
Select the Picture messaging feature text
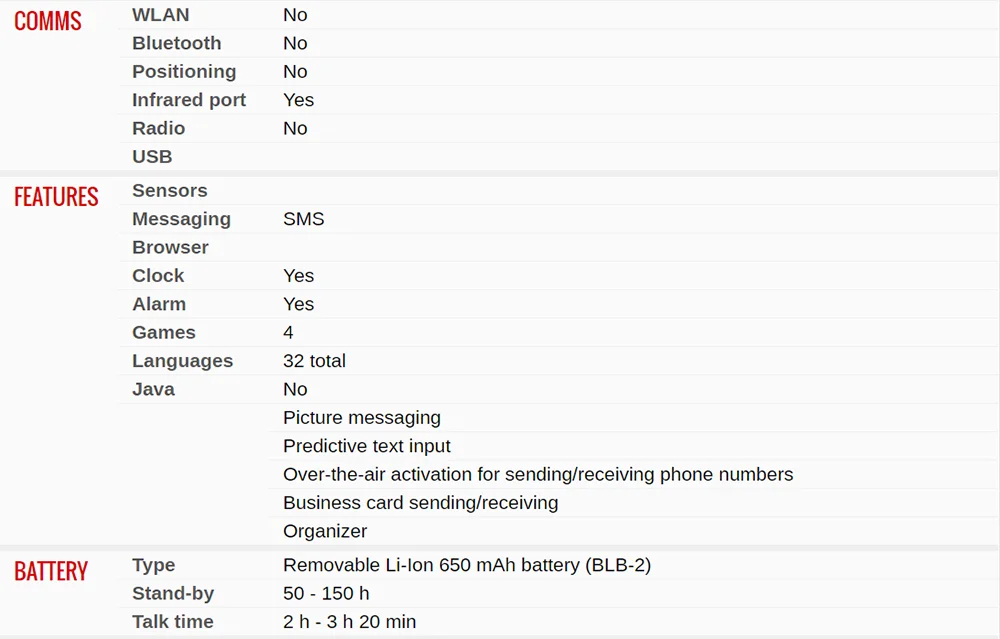tap(362, 418)
